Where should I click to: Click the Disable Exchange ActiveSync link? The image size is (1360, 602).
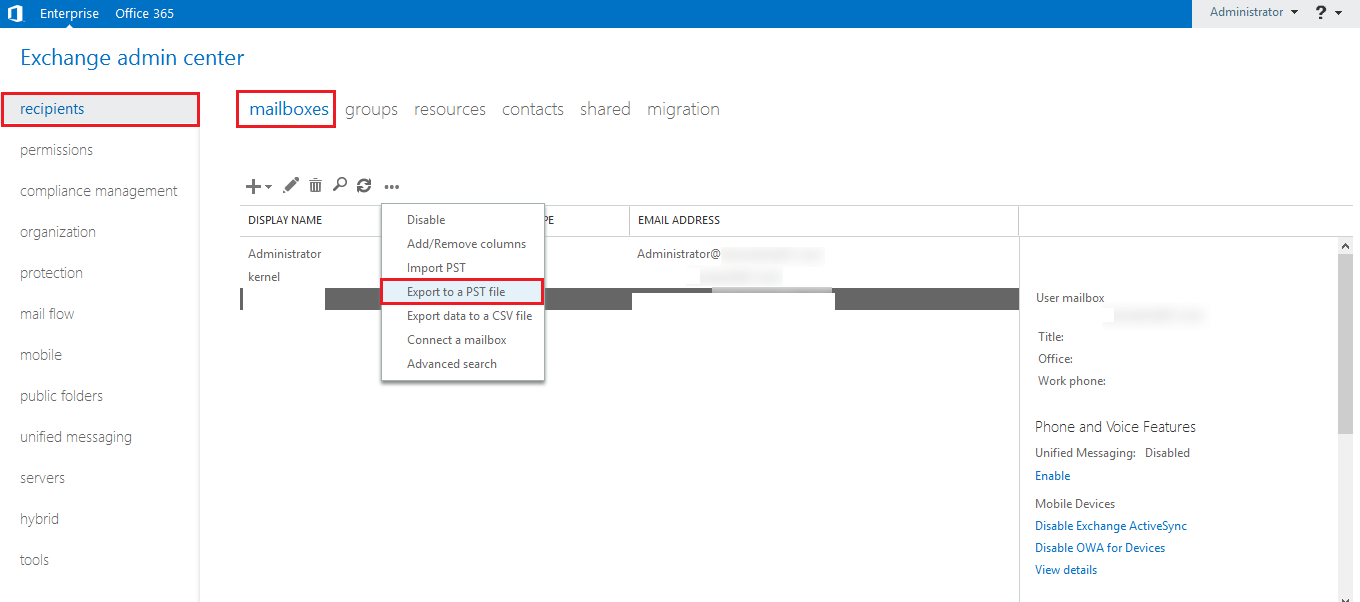pos(1111,526)
